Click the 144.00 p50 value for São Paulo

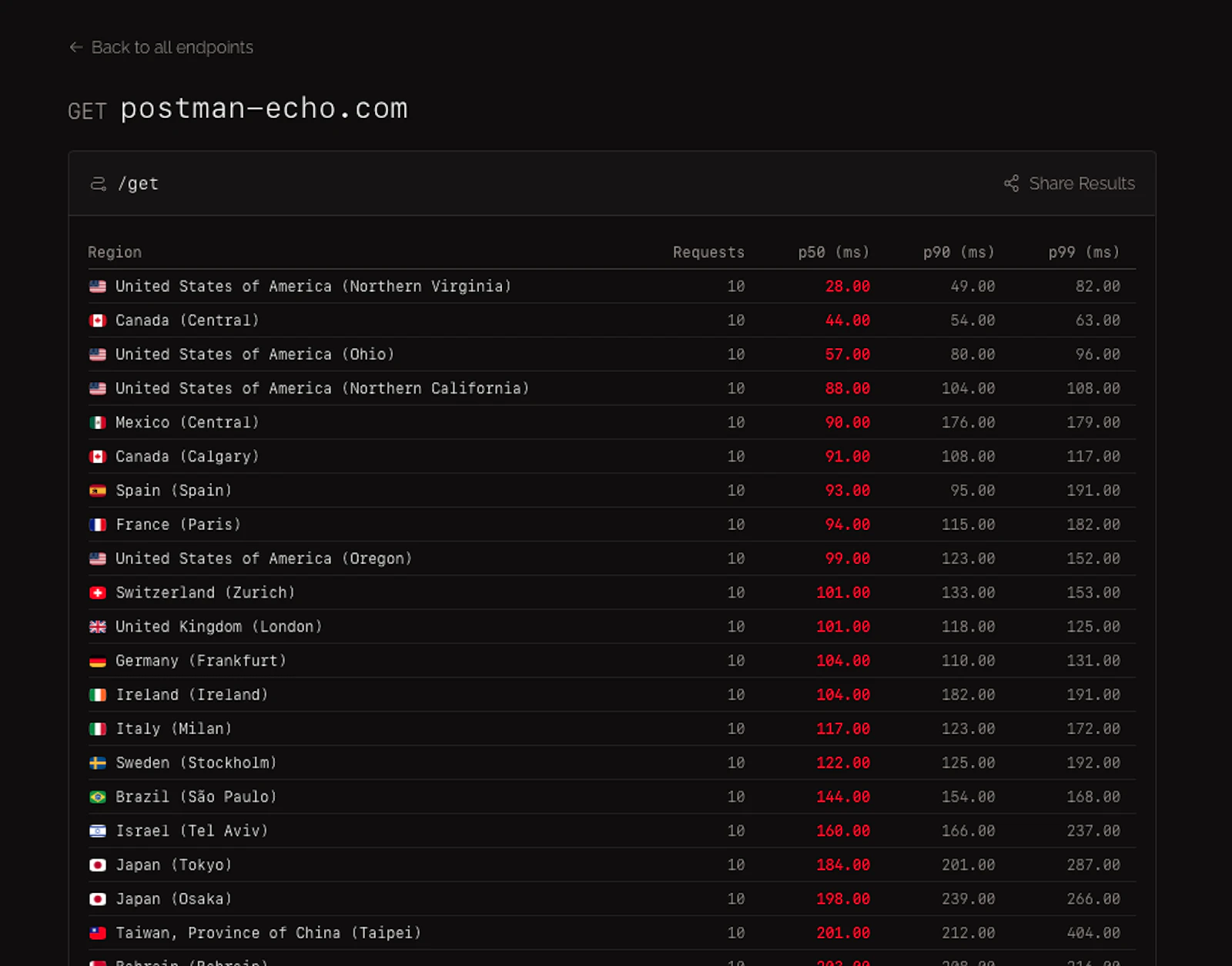(x=843, y=797)
